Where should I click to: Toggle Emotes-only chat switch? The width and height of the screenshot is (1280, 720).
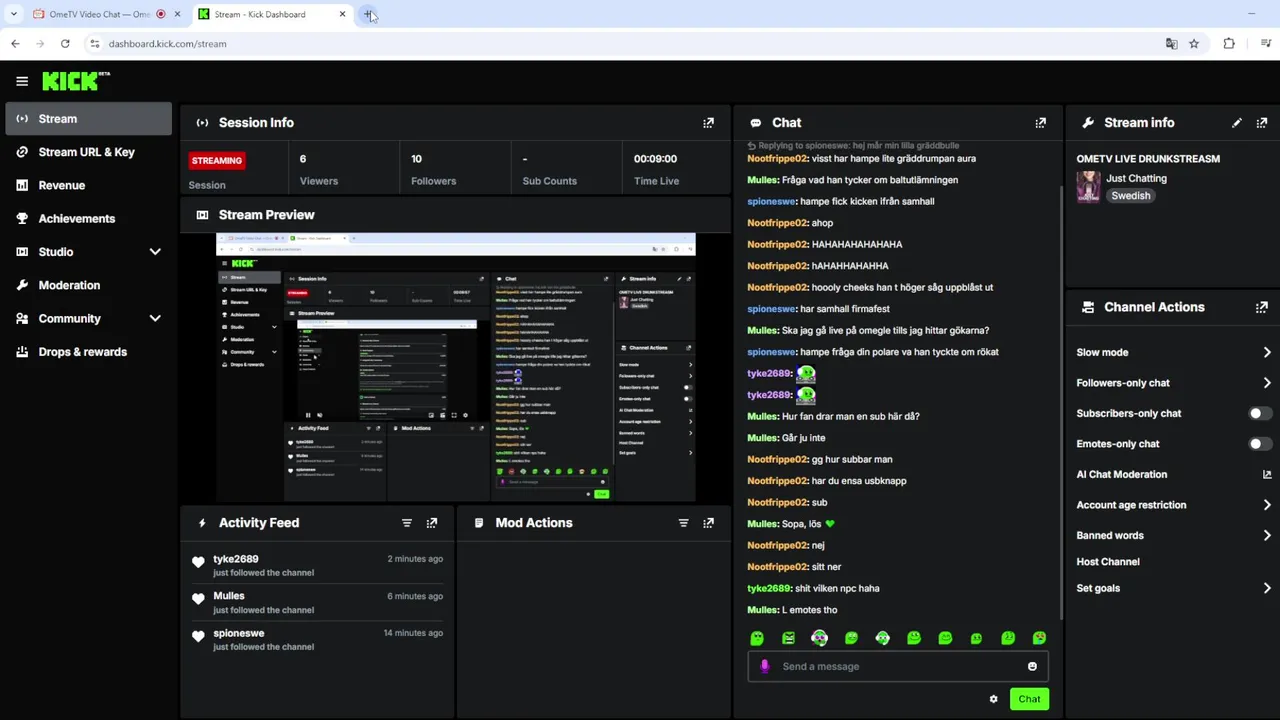click(x=1260, y=444)
